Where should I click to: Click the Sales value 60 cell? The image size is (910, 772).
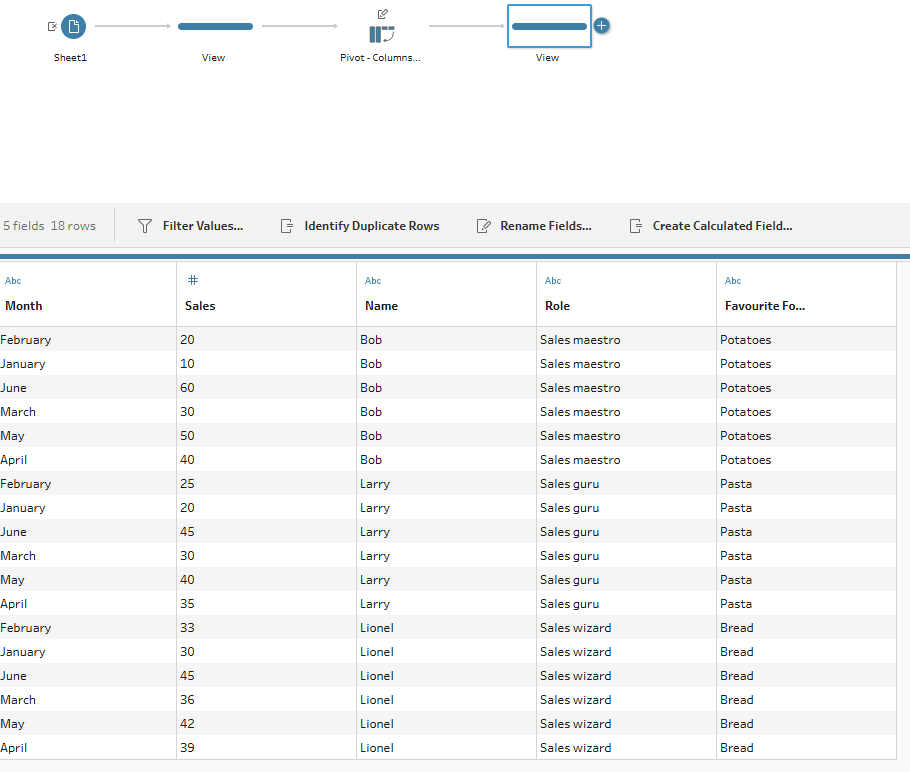point(188,388)
